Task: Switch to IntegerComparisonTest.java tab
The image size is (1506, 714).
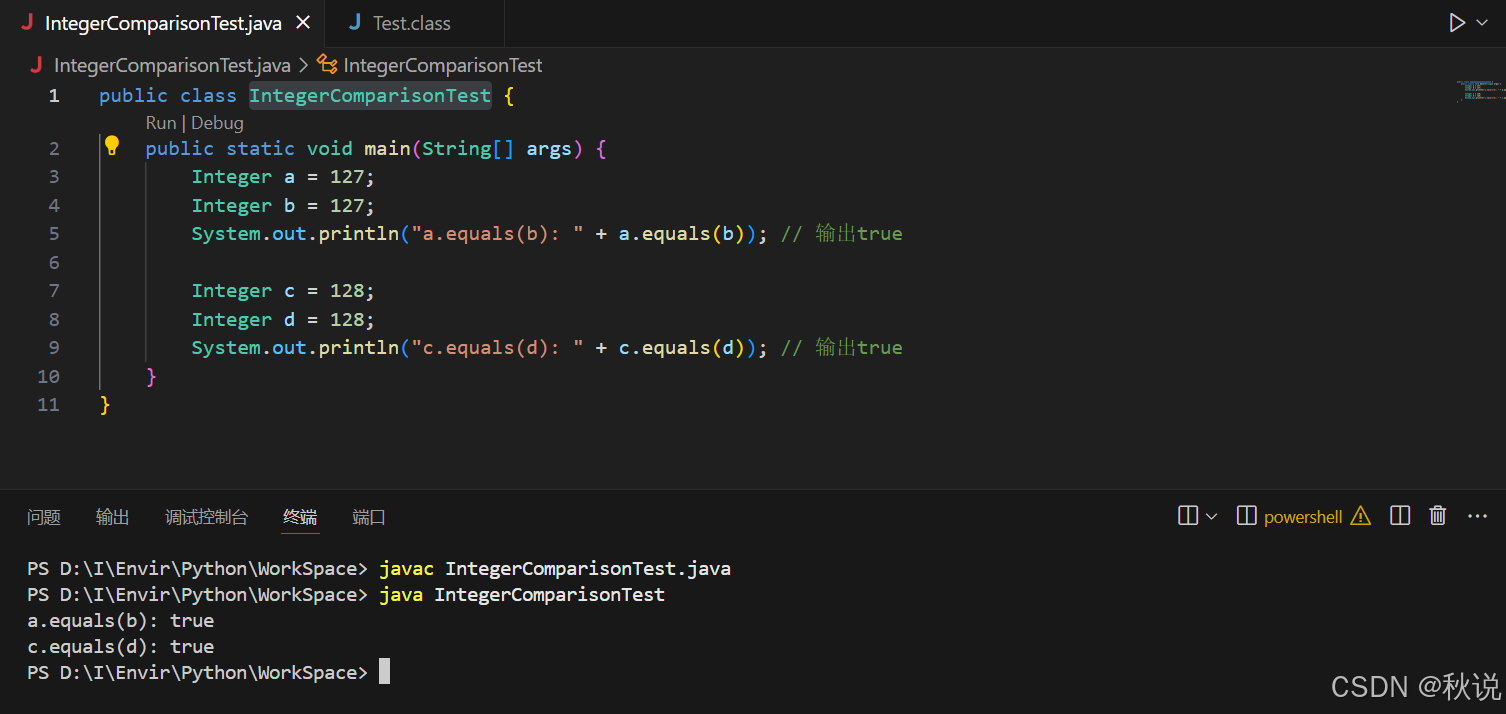Action: pos(163,23)
